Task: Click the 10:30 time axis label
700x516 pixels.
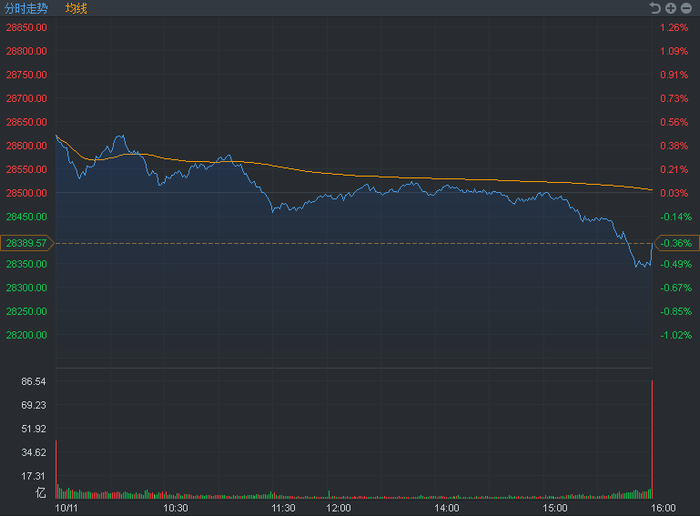Action: click(176, 508)
